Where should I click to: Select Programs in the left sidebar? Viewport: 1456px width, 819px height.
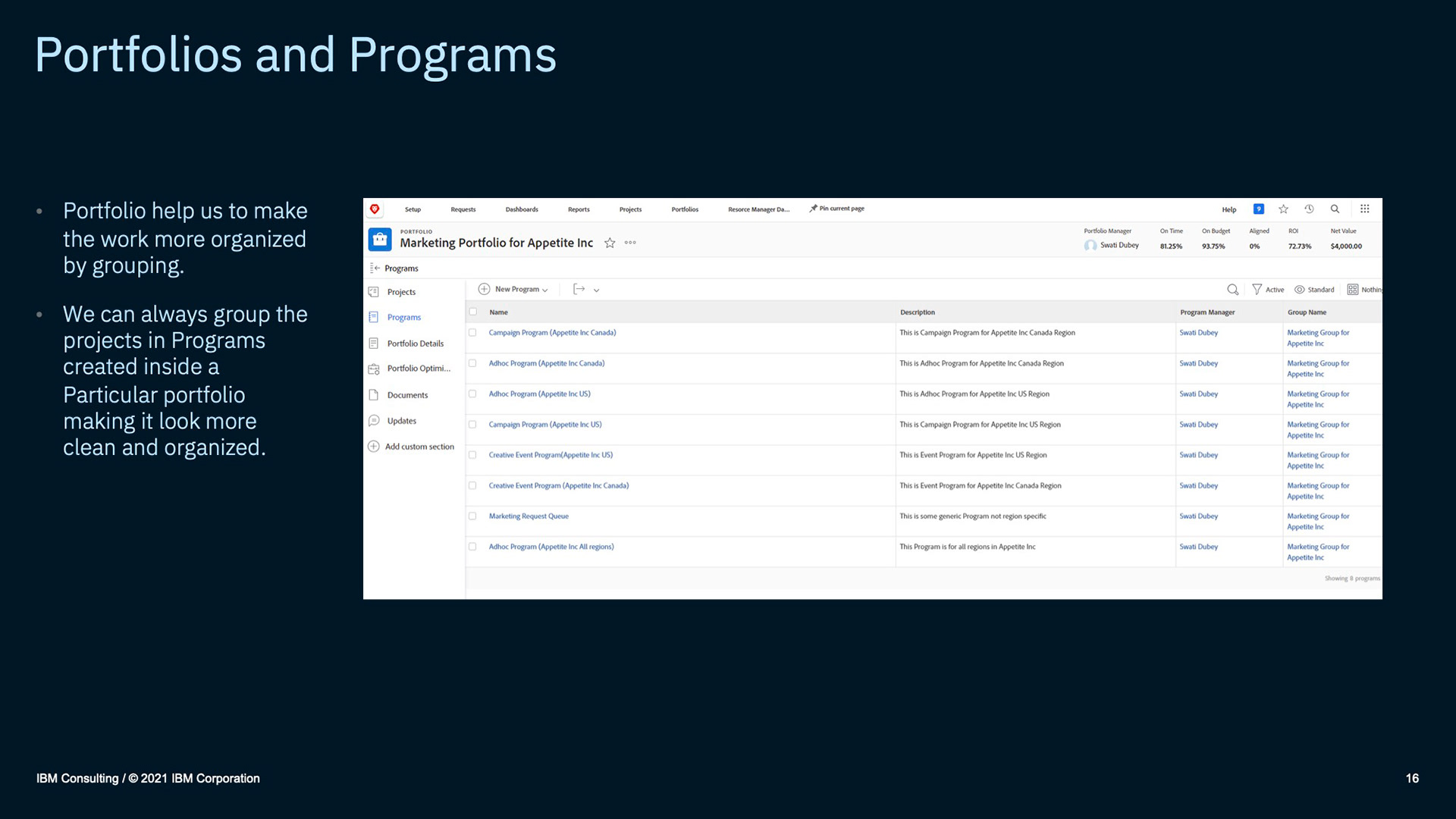[x=404, y=318]
